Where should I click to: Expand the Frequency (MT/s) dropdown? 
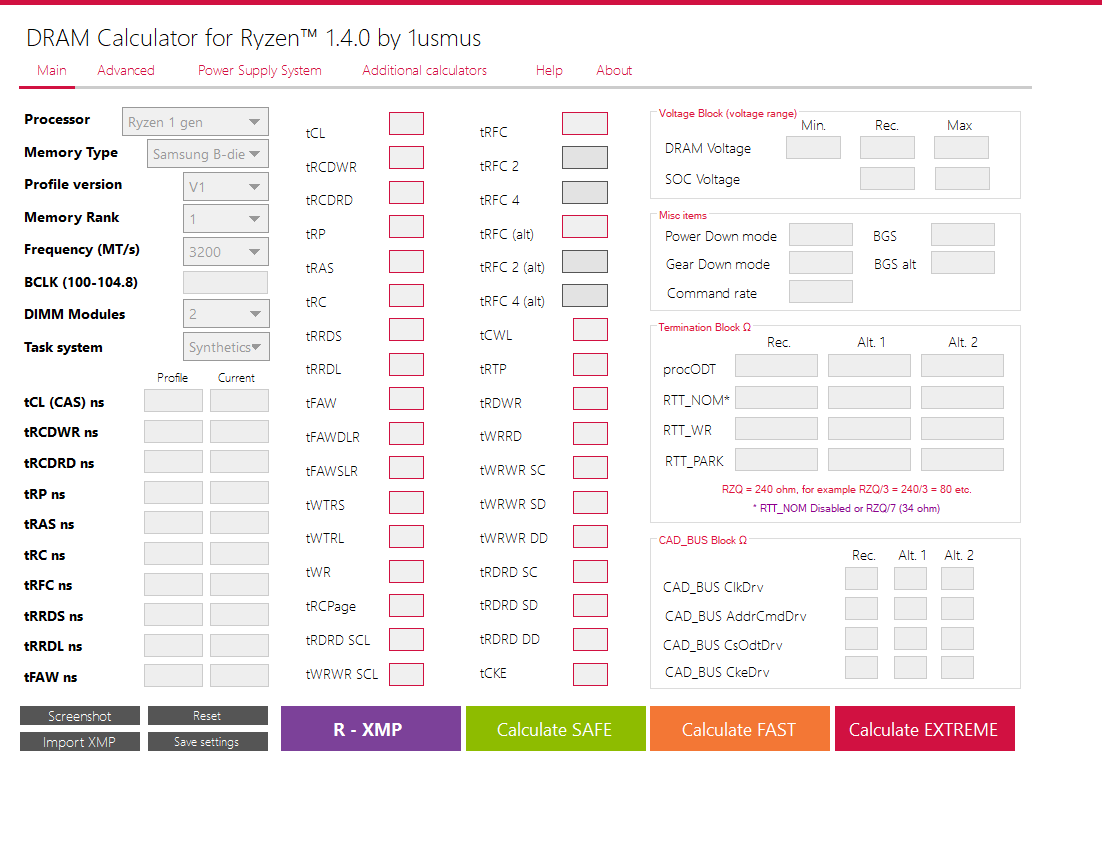coord(226,252)
